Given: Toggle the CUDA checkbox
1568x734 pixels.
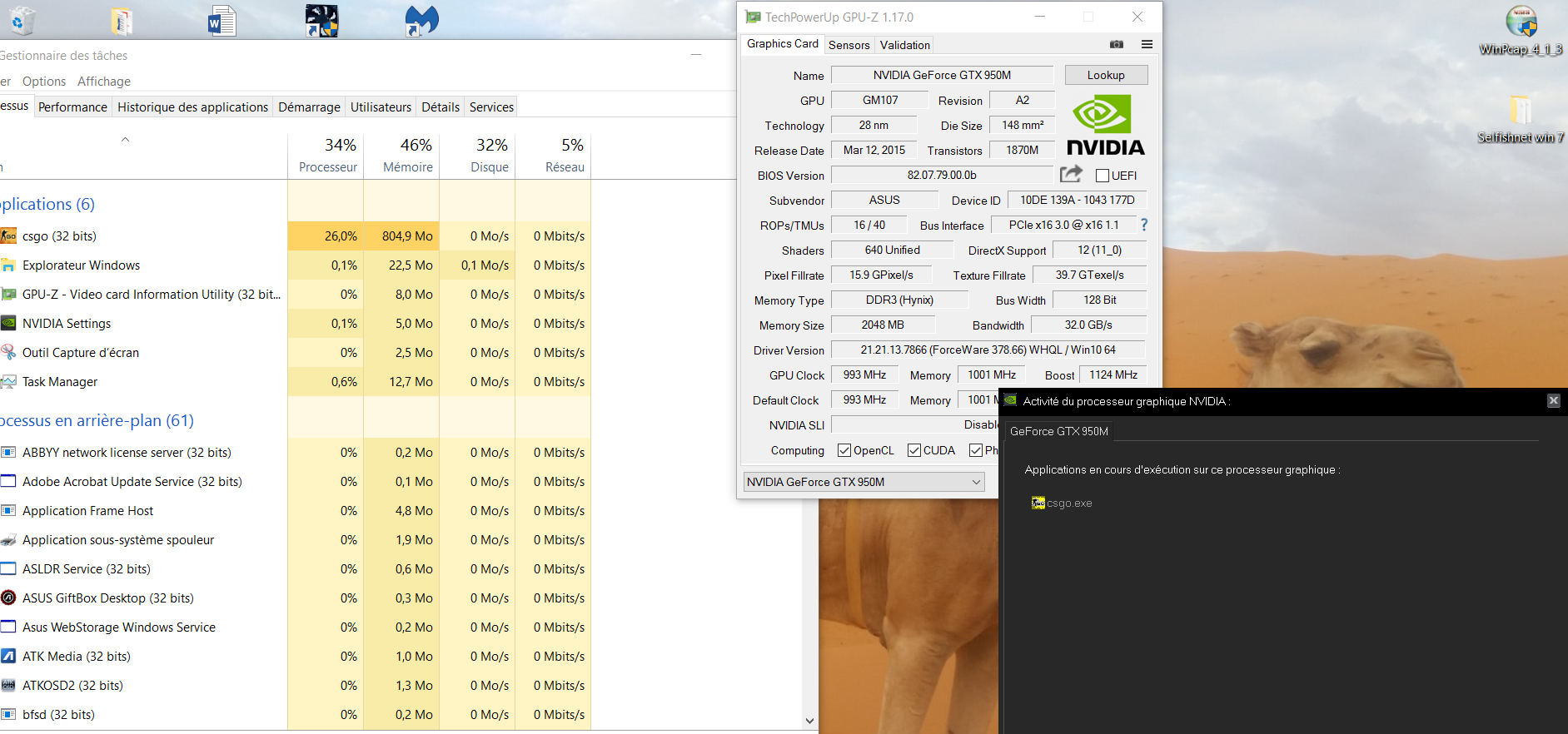Looking at the screenshot, I should 914,450.
